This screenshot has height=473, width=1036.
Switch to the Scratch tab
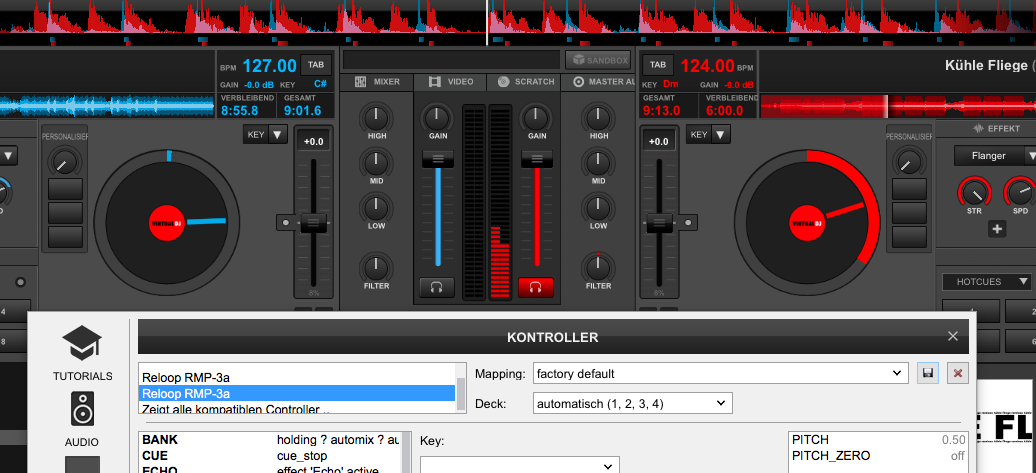(x=525, y=82)
